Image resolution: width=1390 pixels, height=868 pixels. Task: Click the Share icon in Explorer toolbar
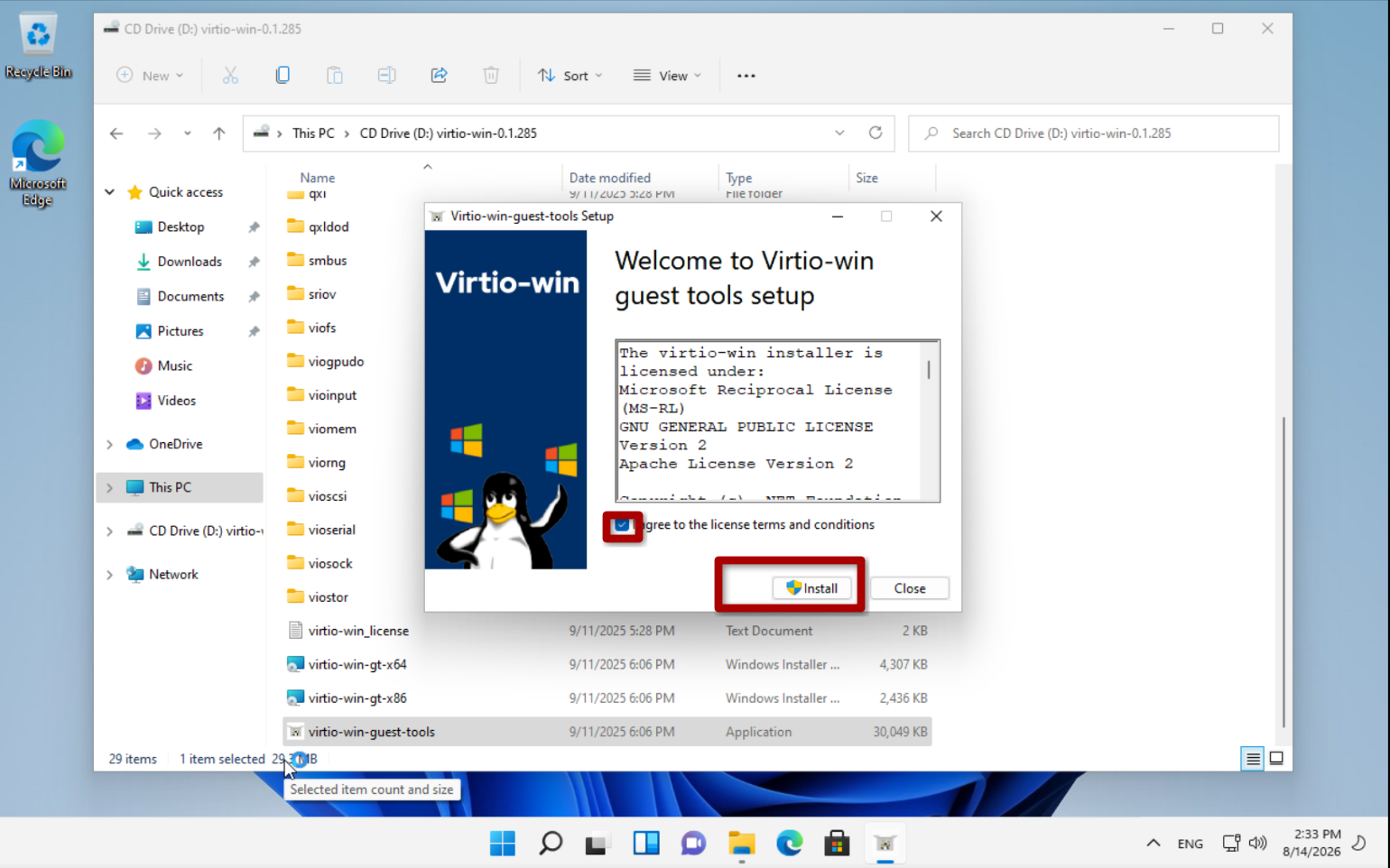point(439,76)
